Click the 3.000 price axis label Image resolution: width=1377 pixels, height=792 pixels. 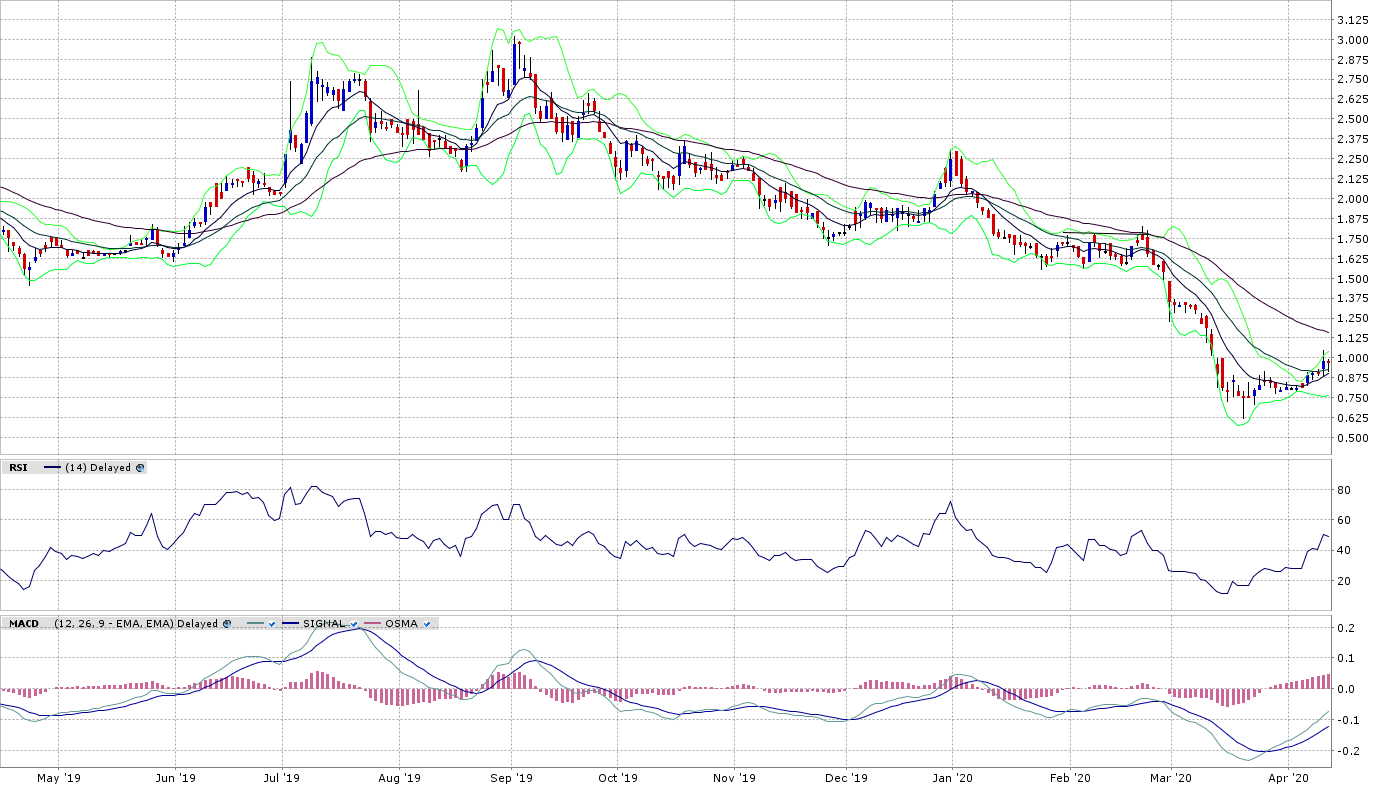(x=1352, y=40)
